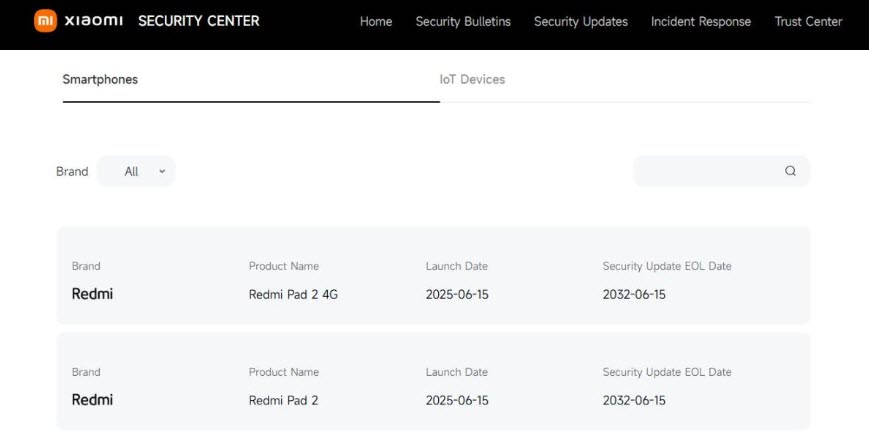
Task: Navigate to Incident Response
Action: pos(701,22)
